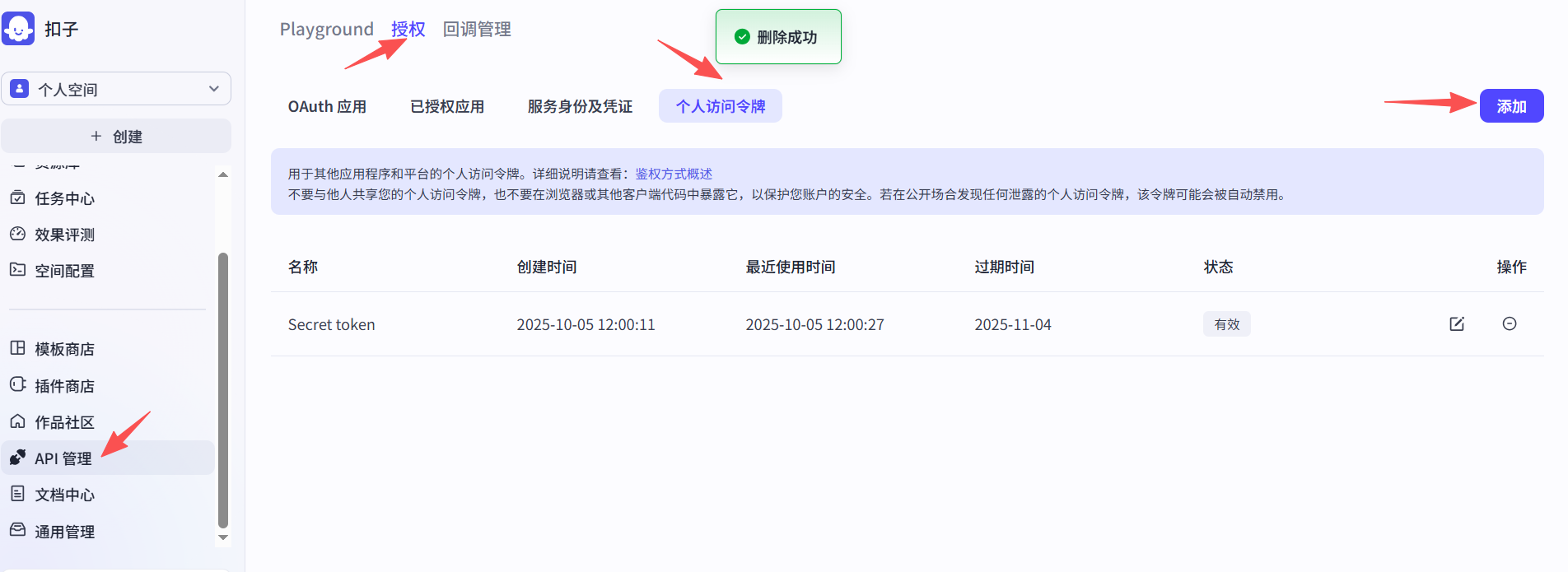Edit the Secret token entry
Screen dimensions: 1568x572
[1456, 324]
